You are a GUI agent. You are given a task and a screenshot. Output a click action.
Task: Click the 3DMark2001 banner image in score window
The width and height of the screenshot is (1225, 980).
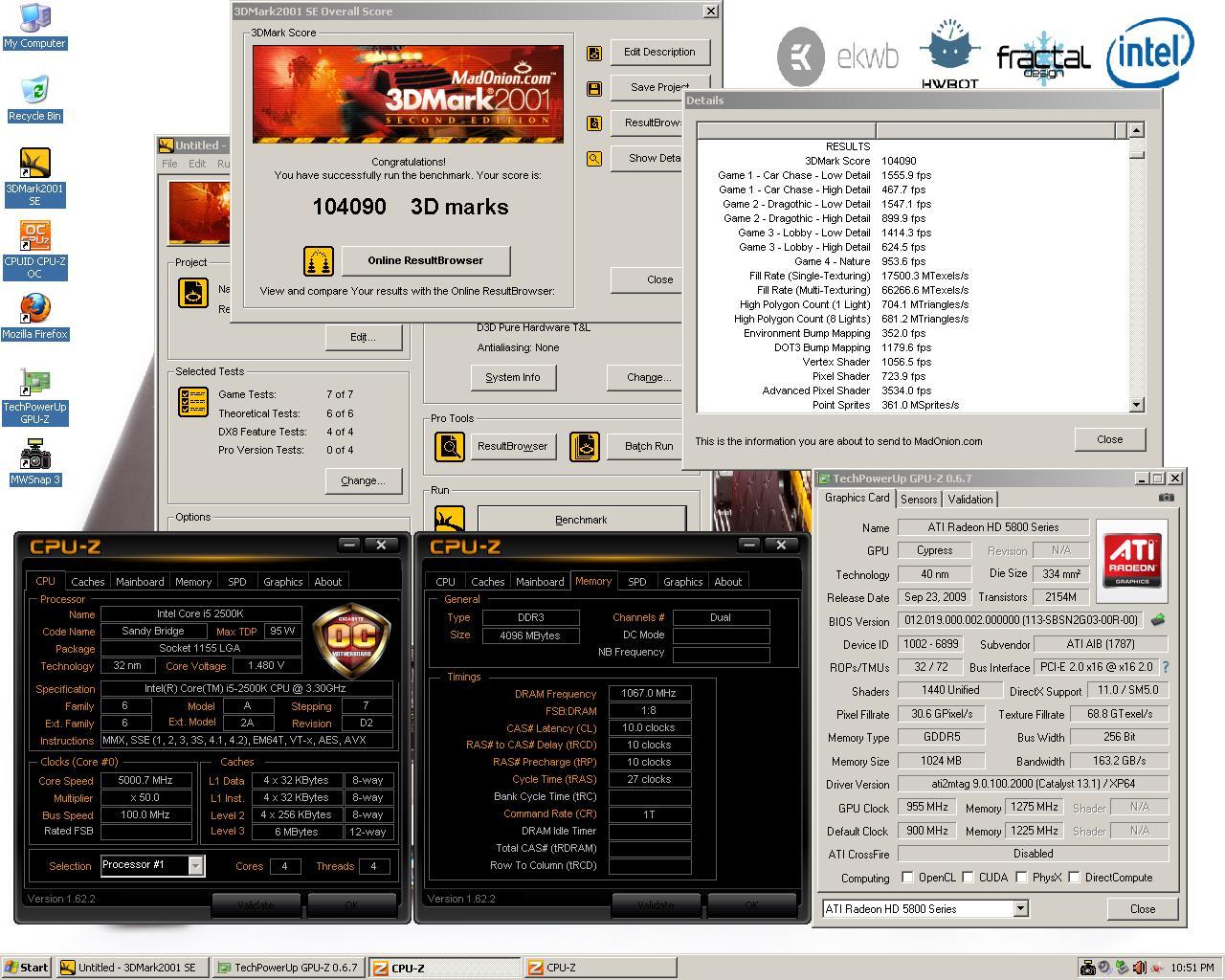408,94
